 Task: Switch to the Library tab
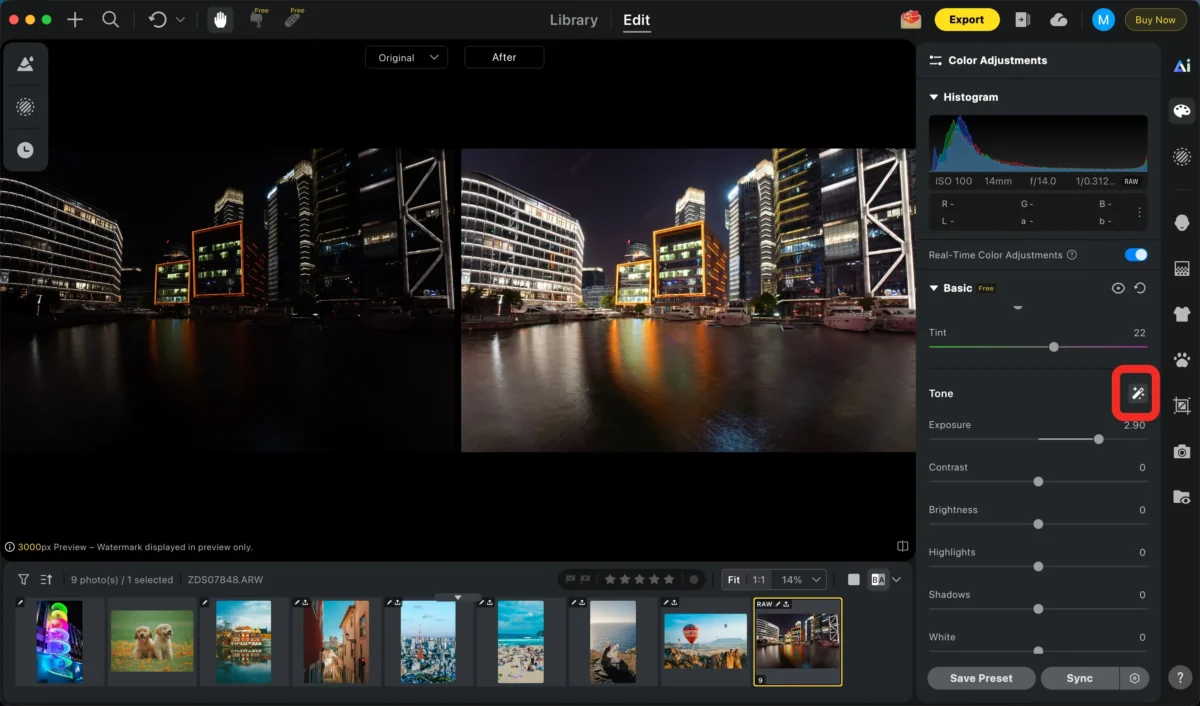click(574, 20)
